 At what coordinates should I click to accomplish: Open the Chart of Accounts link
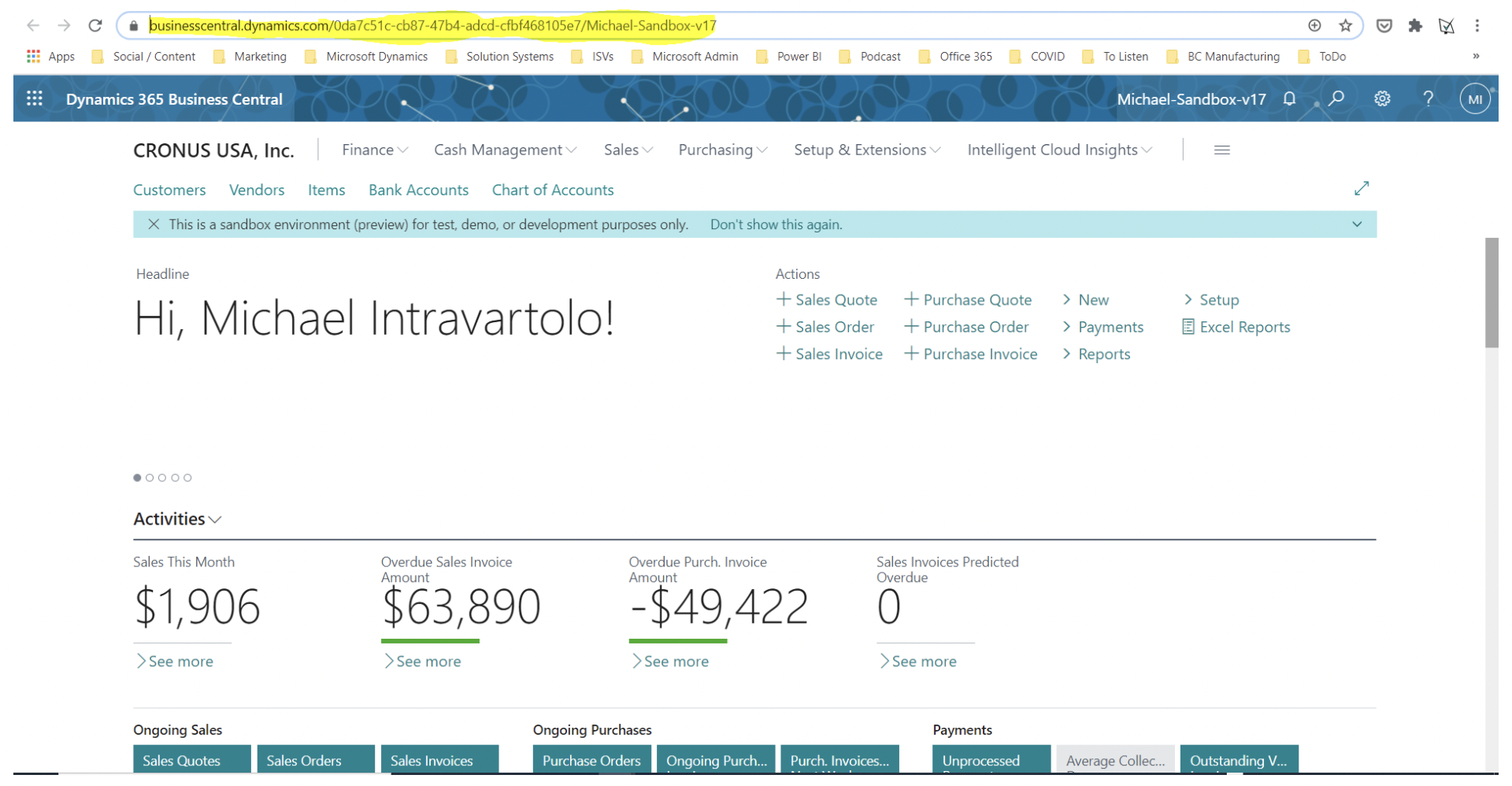[x=552, y=190]
